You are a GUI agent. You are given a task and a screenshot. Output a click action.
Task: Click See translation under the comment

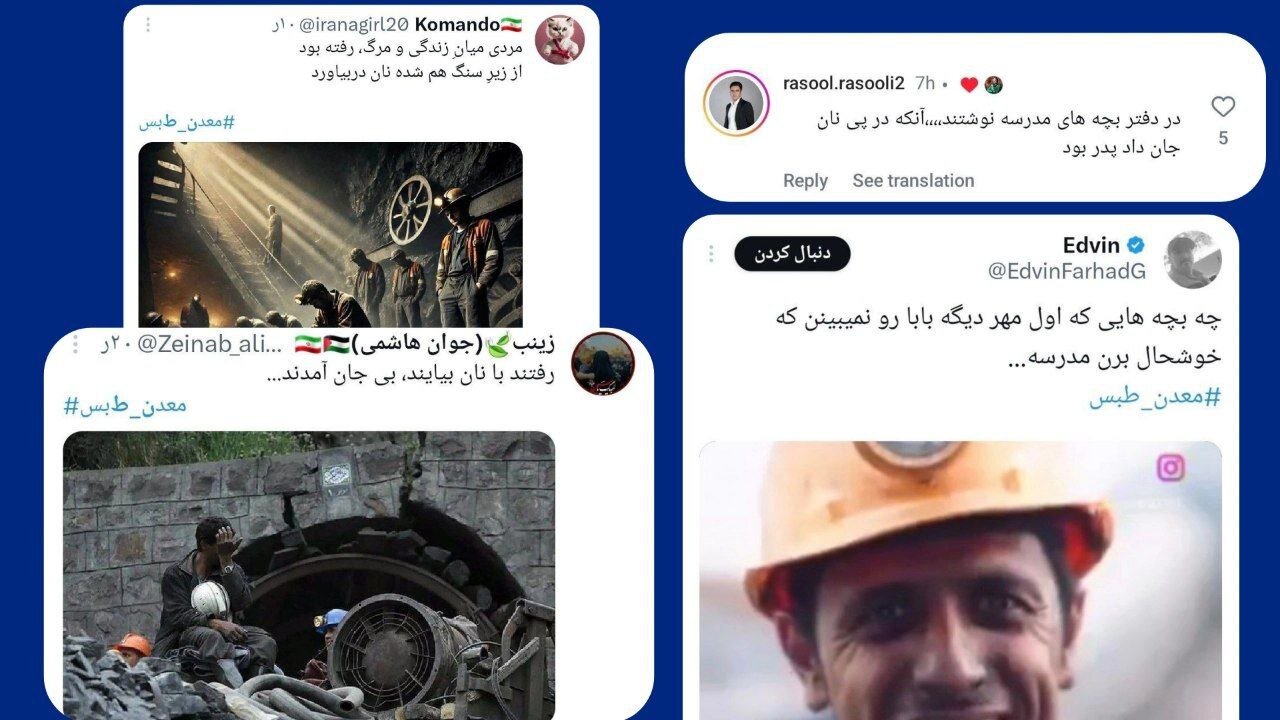click(913, 181)
